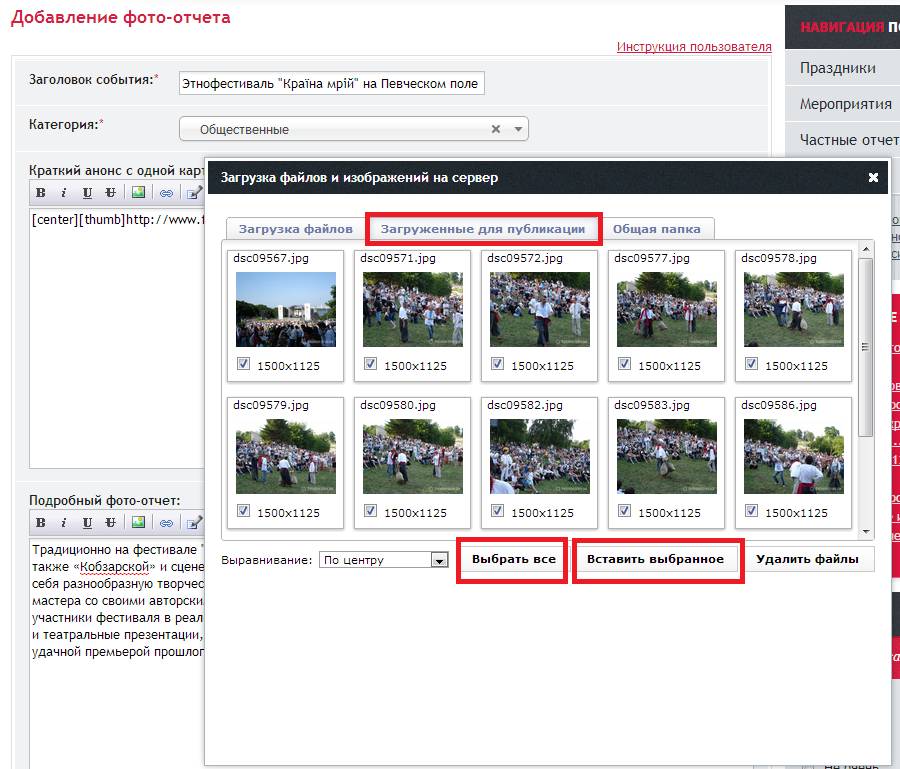Viewport: 900px width, 769px height.
Task: Open «Инструкция пользователя» link
Action: click(x=693, y=46)
